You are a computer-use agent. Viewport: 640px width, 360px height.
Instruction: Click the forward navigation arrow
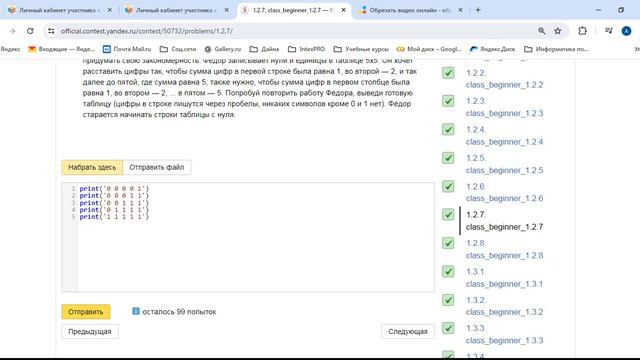coord(12,31)
